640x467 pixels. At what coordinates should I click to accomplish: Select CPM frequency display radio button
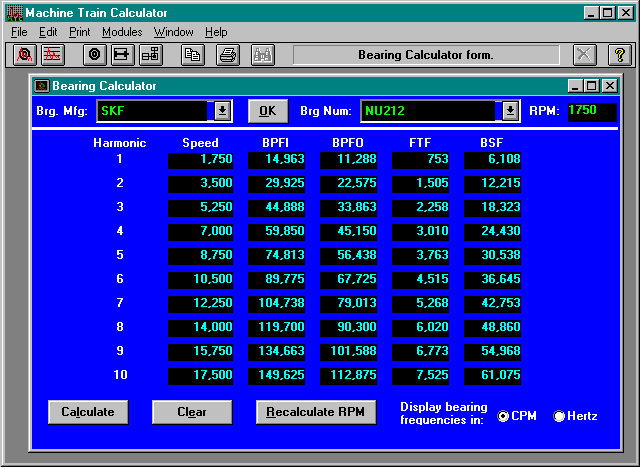click(503, 416)
